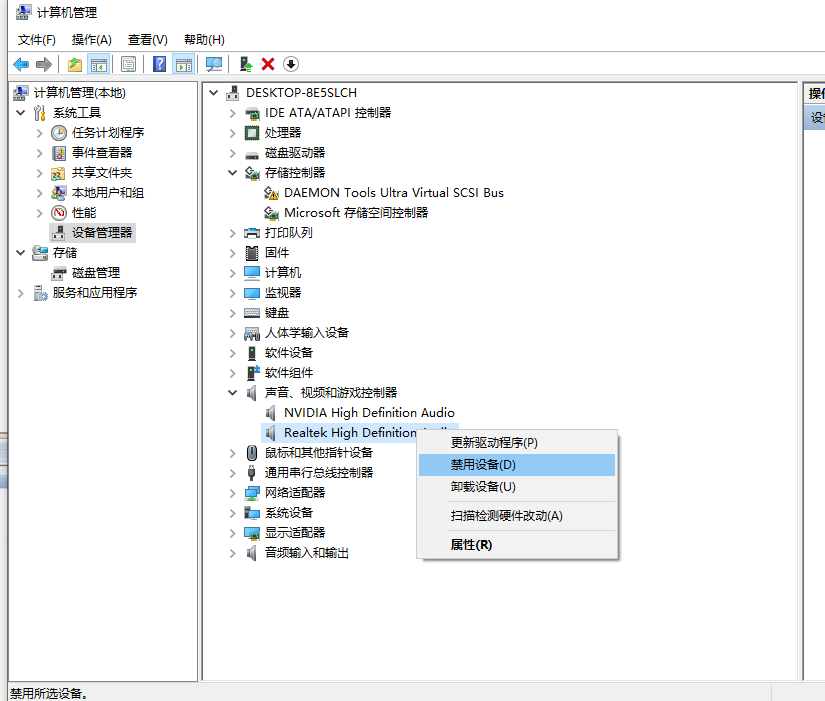
Task: Toggle the Show/Hide action pane icon
Action: point(184,64)
